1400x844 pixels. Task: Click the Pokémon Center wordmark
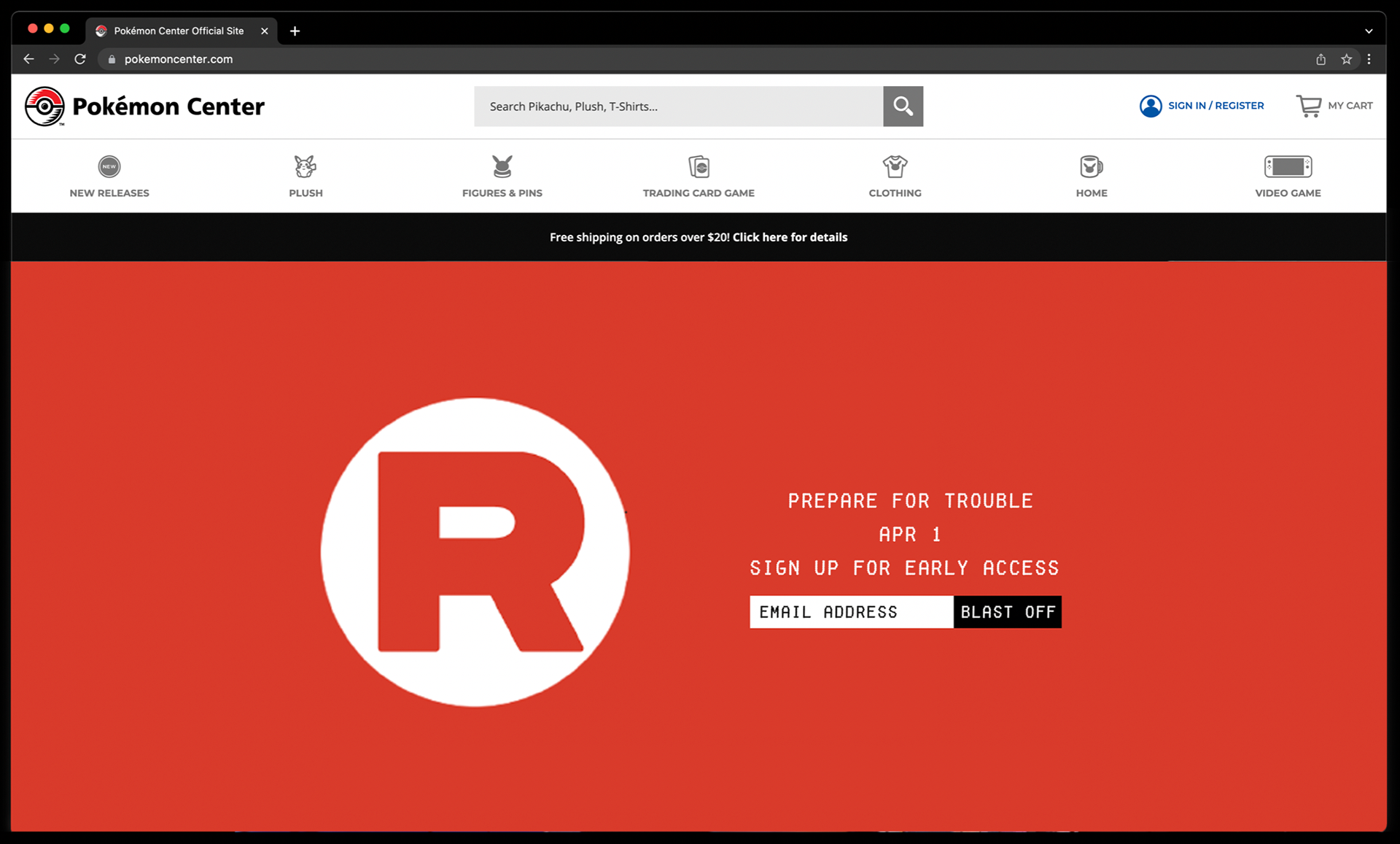(168, 107)
